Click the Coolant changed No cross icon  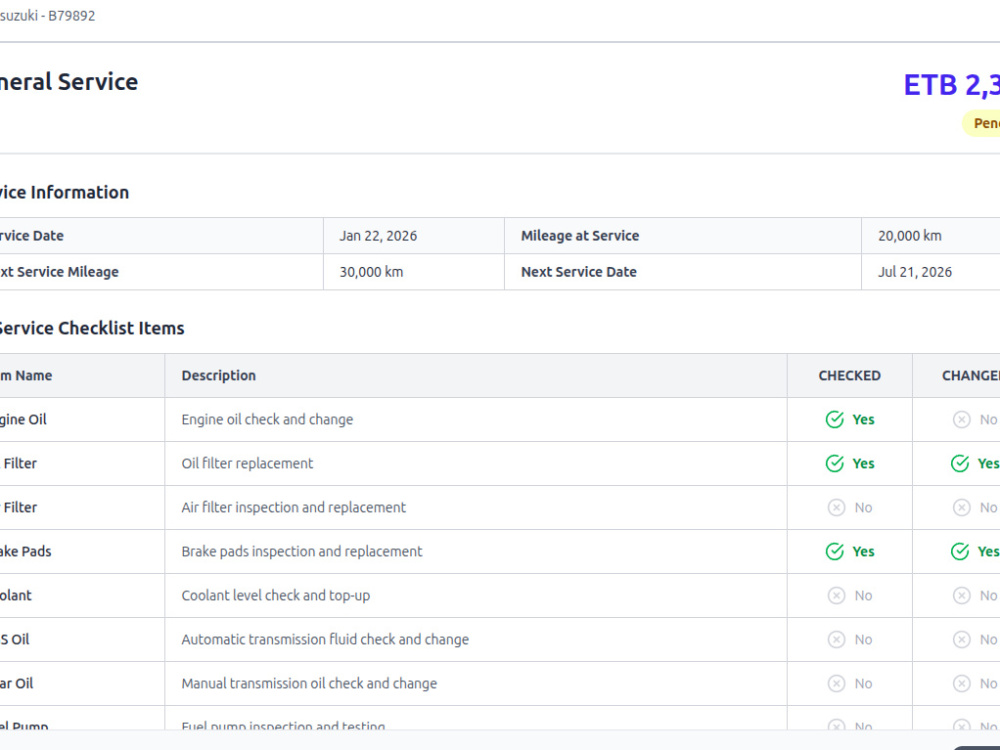(x=962, y=596)
